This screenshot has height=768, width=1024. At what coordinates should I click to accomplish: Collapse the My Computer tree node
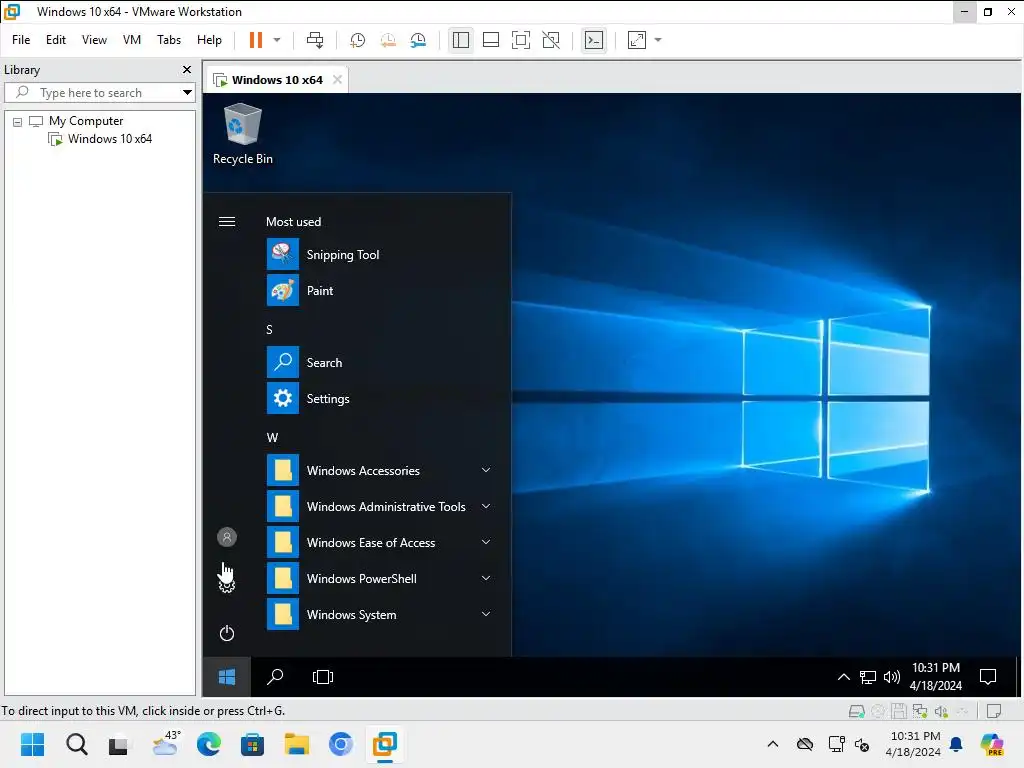click(x=18, y=121)
